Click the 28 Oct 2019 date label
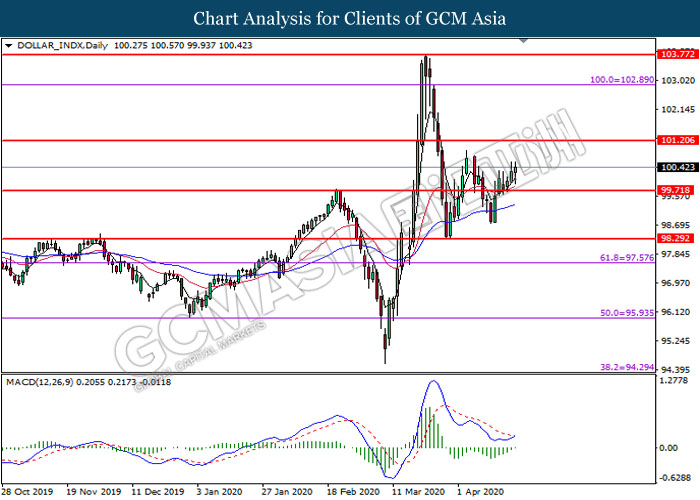Viewport: 700px width, 500px height. point(28,492)
